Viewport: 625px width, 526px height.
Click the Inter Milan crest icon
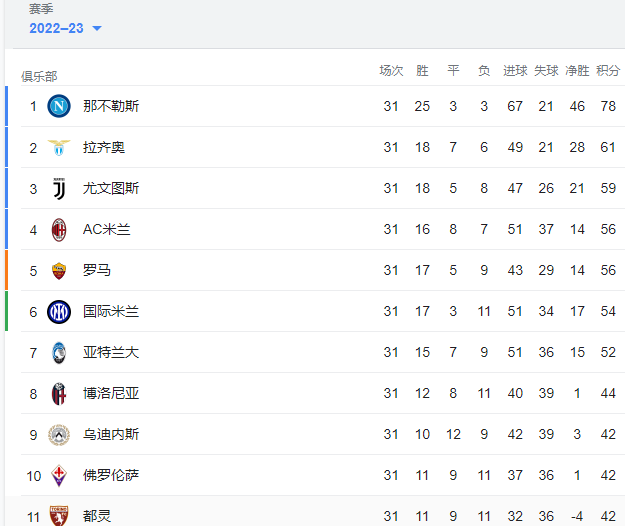tap(59, 312)
